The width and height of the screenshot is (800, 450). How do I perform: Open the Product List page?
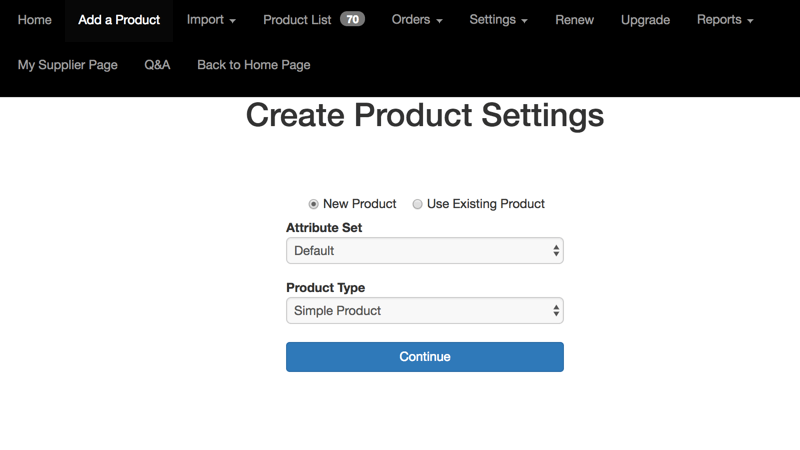[x=297, y=20]
